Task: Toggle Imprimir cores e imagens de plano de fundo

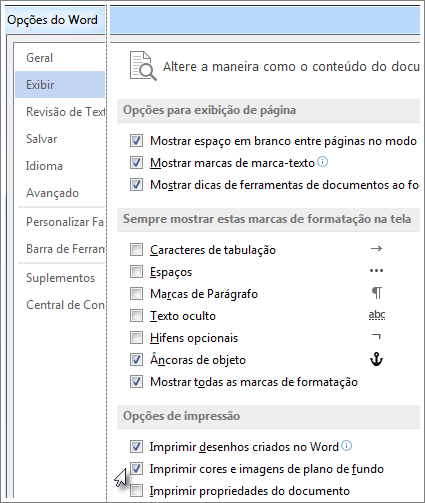Action: click(136, 469)
